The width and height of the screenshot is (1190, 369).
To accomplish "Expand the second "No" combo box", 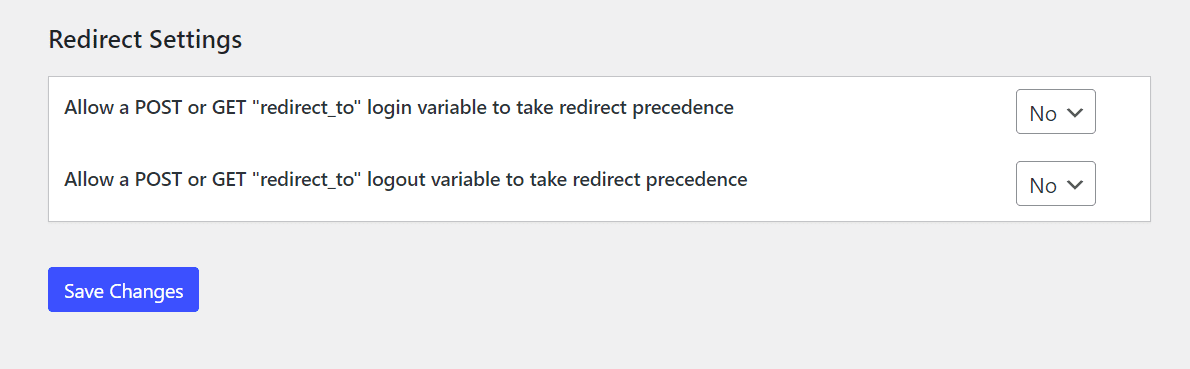I will tap(1055, 183).
